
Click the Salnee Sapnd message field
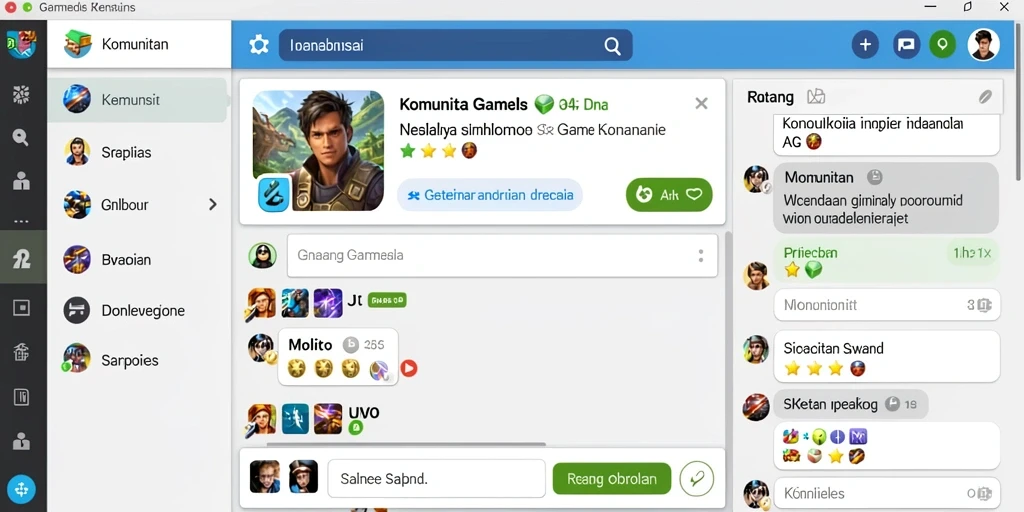(436, 479)
